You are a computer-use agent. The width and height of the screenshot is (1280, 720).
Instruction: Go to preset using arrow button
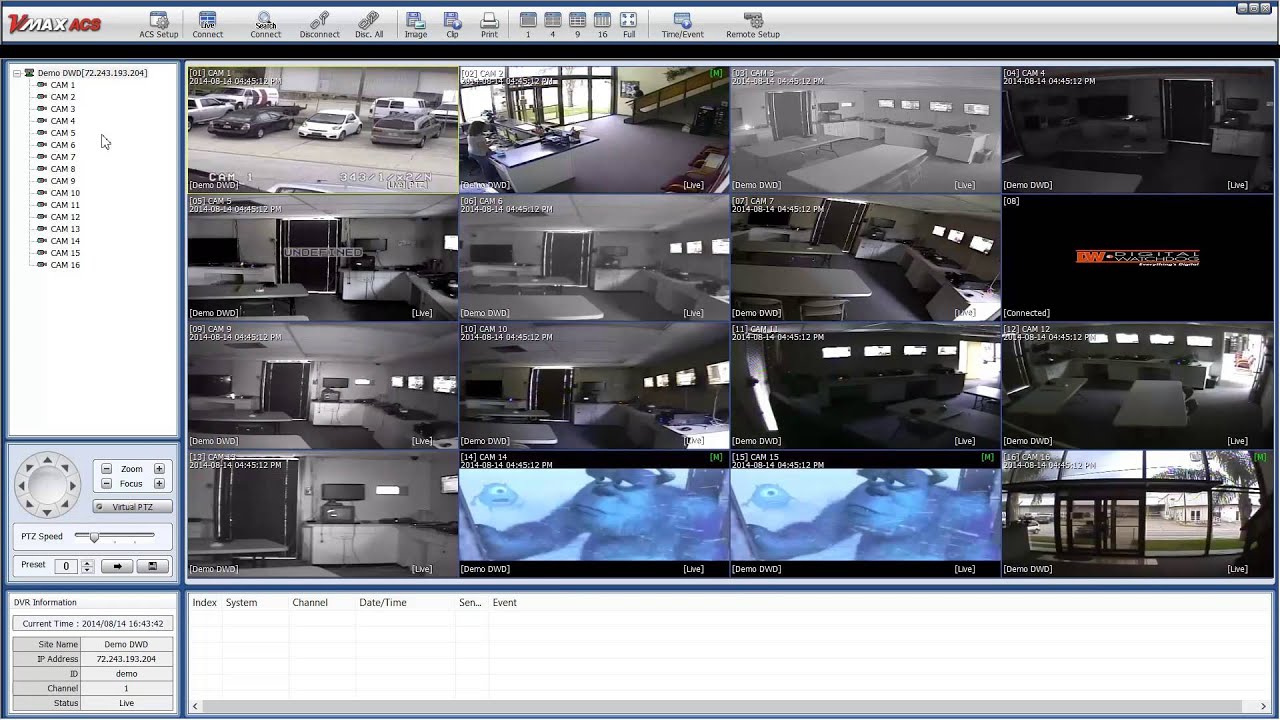117,566
